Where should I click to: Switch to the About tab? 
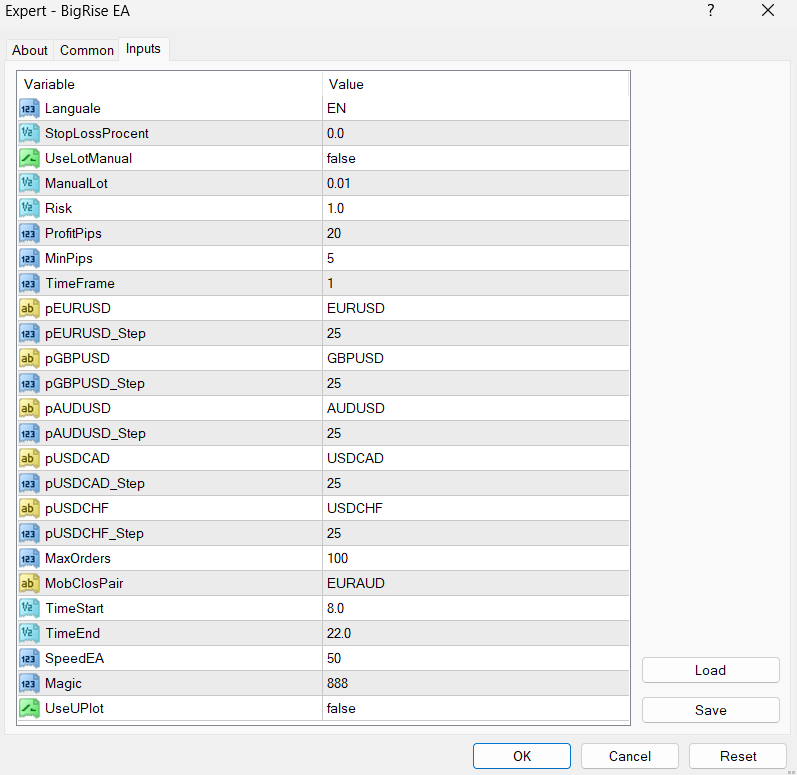tap(30, 50)
